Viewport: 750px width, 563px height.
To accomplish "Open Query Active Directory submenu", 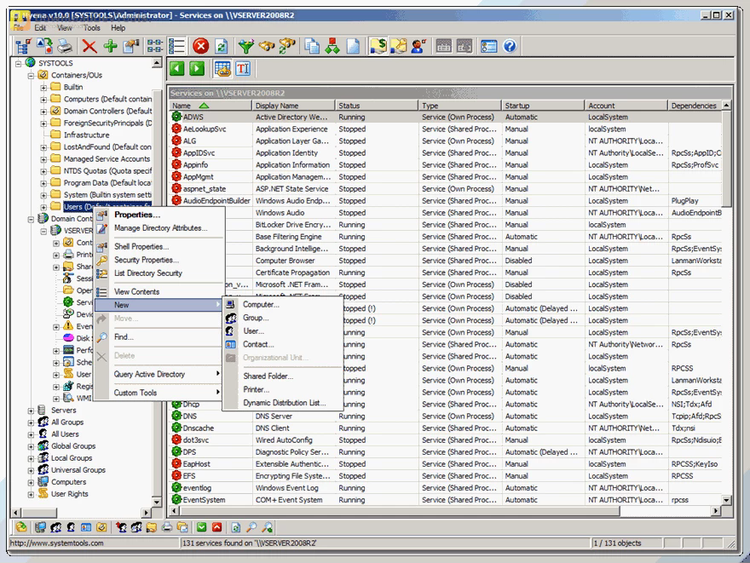I will click(160, 374).
